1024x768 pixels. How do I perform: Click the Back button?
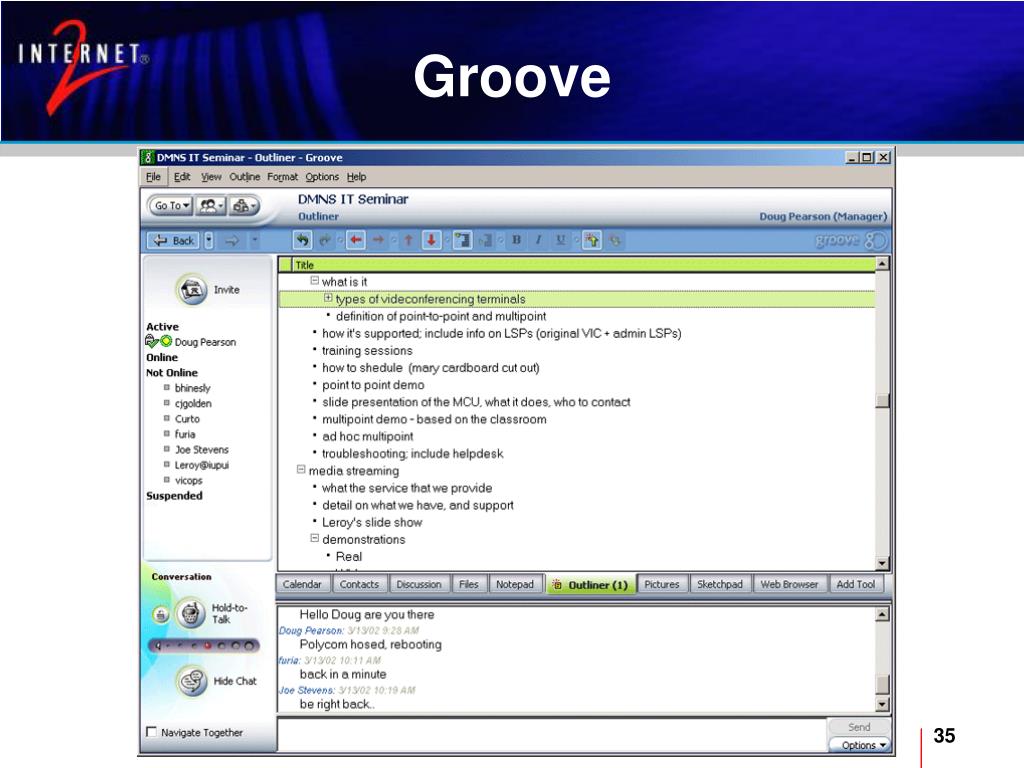point(174,241)
